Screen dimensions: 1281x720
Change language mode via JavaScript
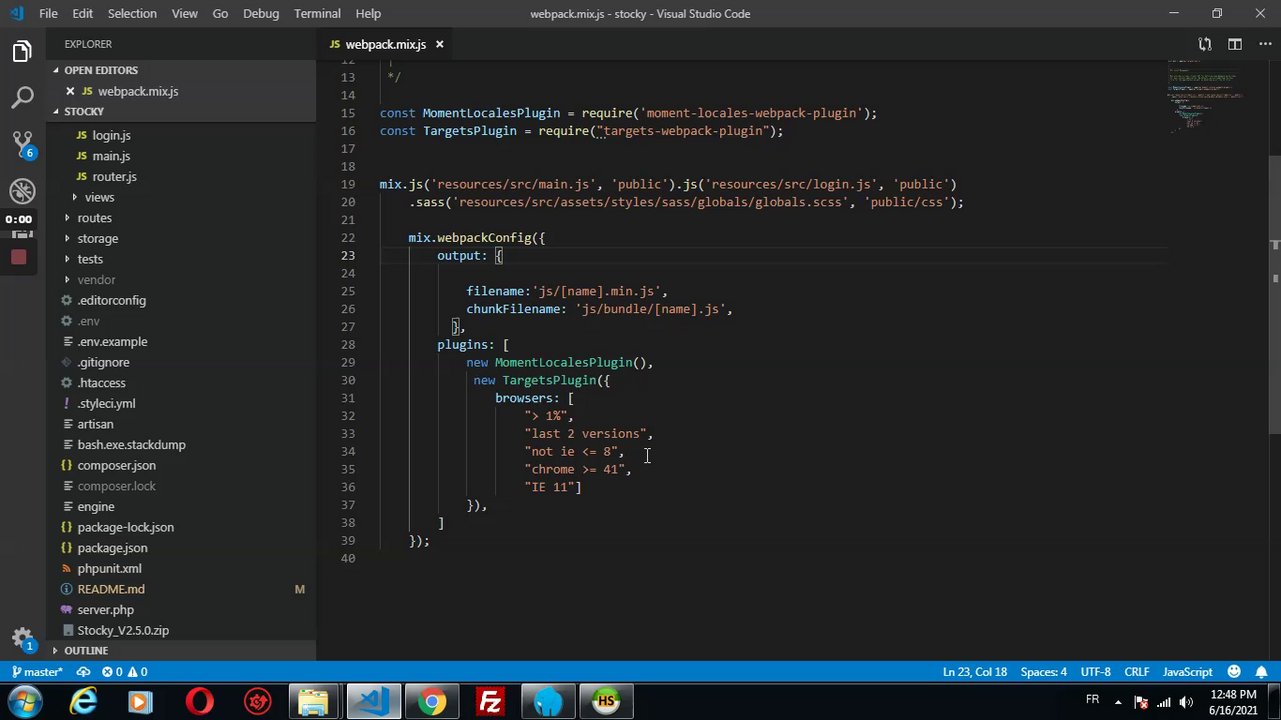1187,672
